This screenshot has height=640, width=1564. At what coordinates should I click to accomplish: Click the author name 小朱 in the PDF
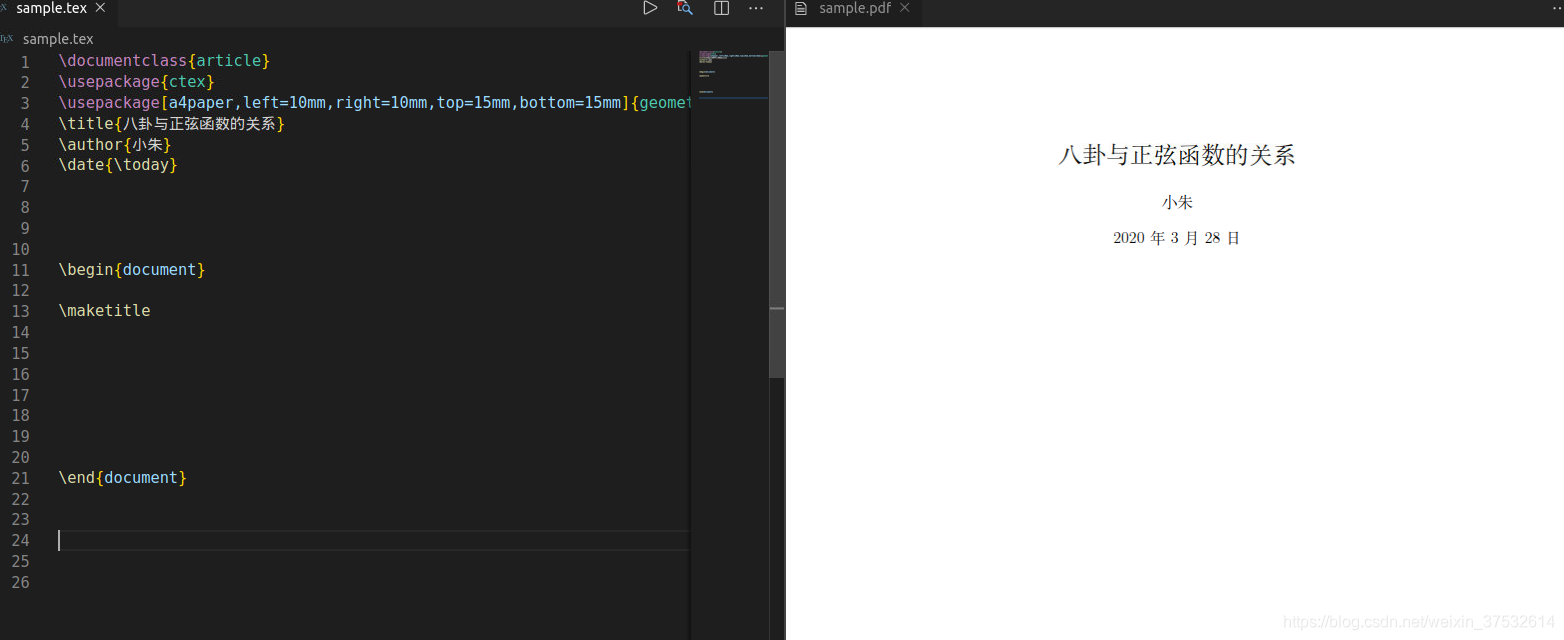pyautogui.click(x=1177, y=202)
